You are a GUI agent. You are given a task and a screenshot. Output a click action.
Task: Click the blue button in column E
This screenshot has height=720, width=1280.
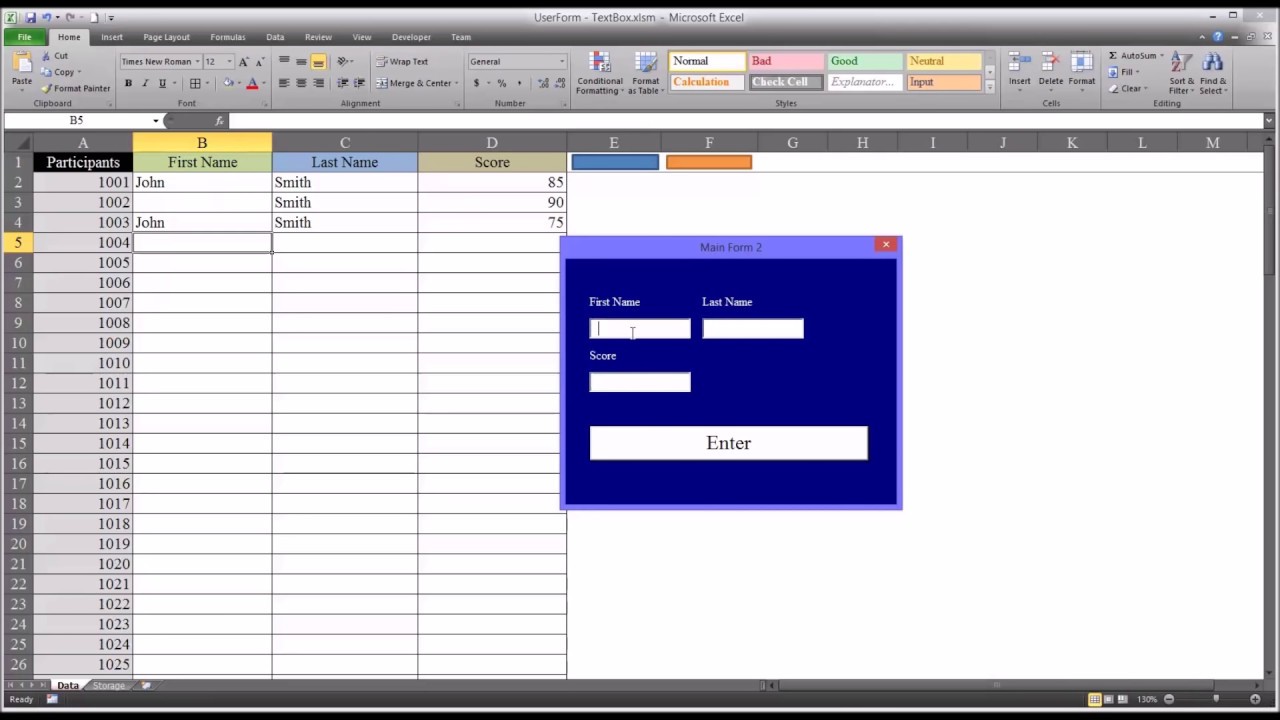(x=615, y=162)
